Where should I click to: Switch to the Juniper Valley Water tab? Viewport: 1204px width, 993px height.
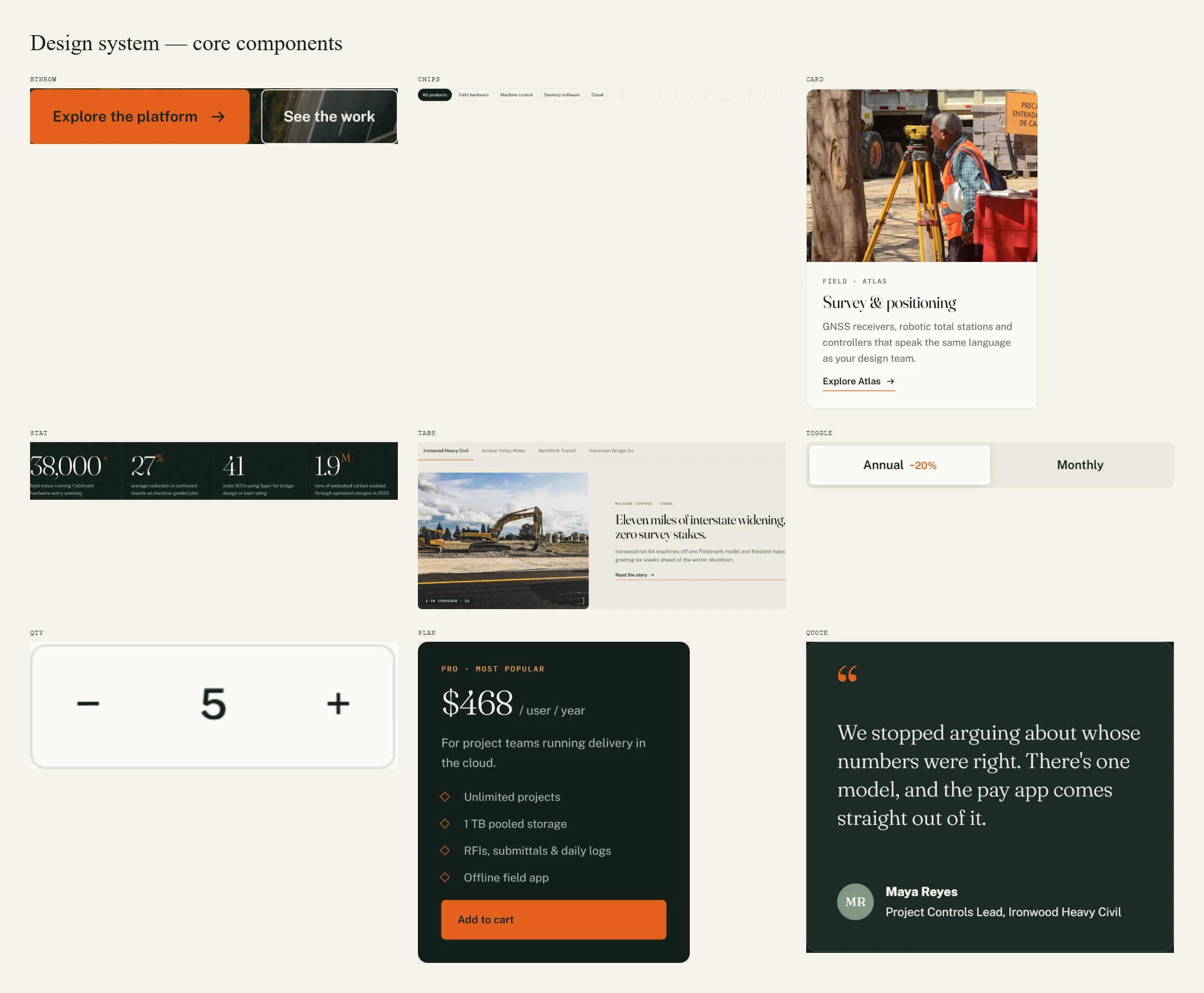pos(503,451)
